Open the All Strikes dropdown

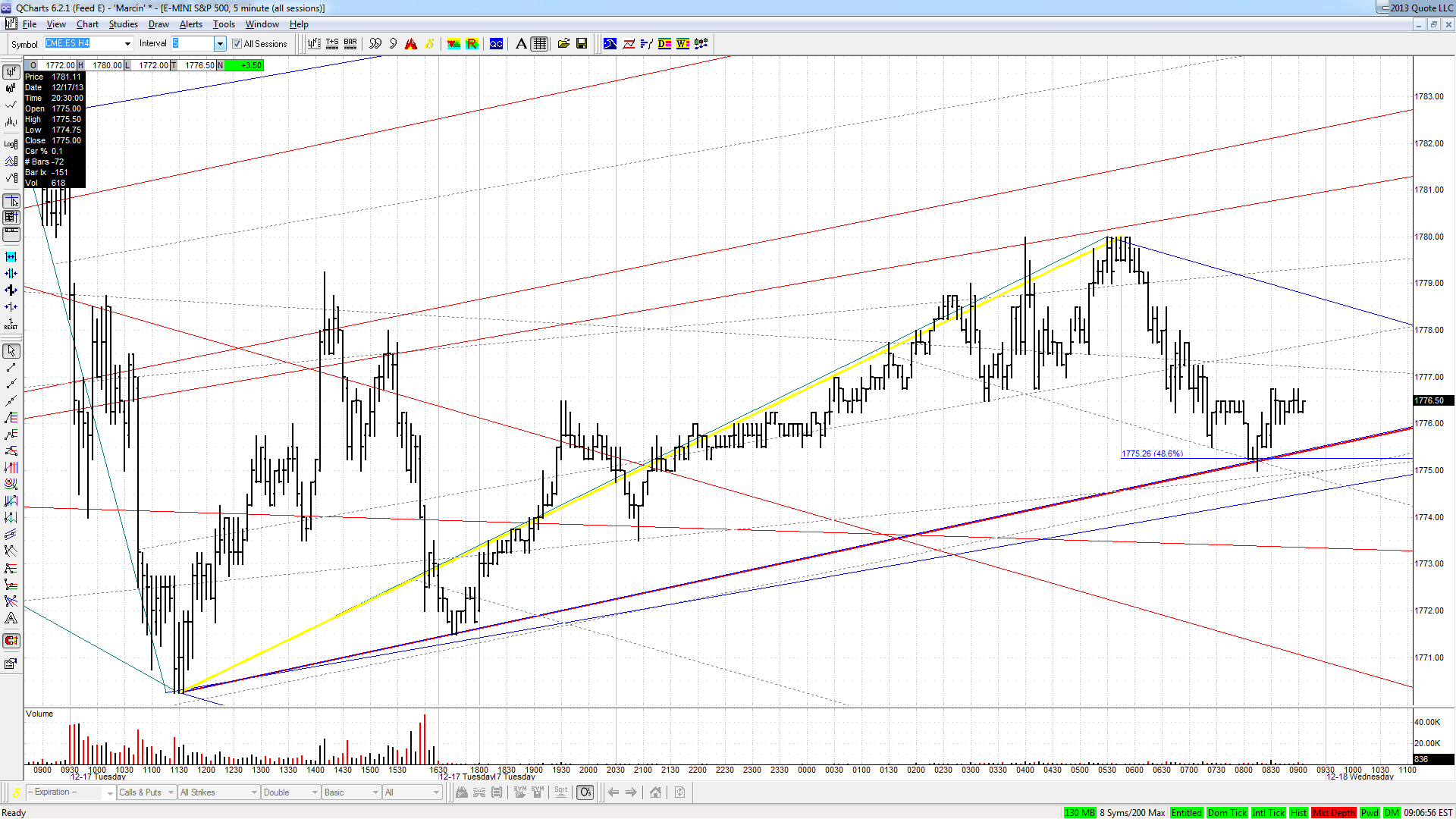[x=218, y=792]
